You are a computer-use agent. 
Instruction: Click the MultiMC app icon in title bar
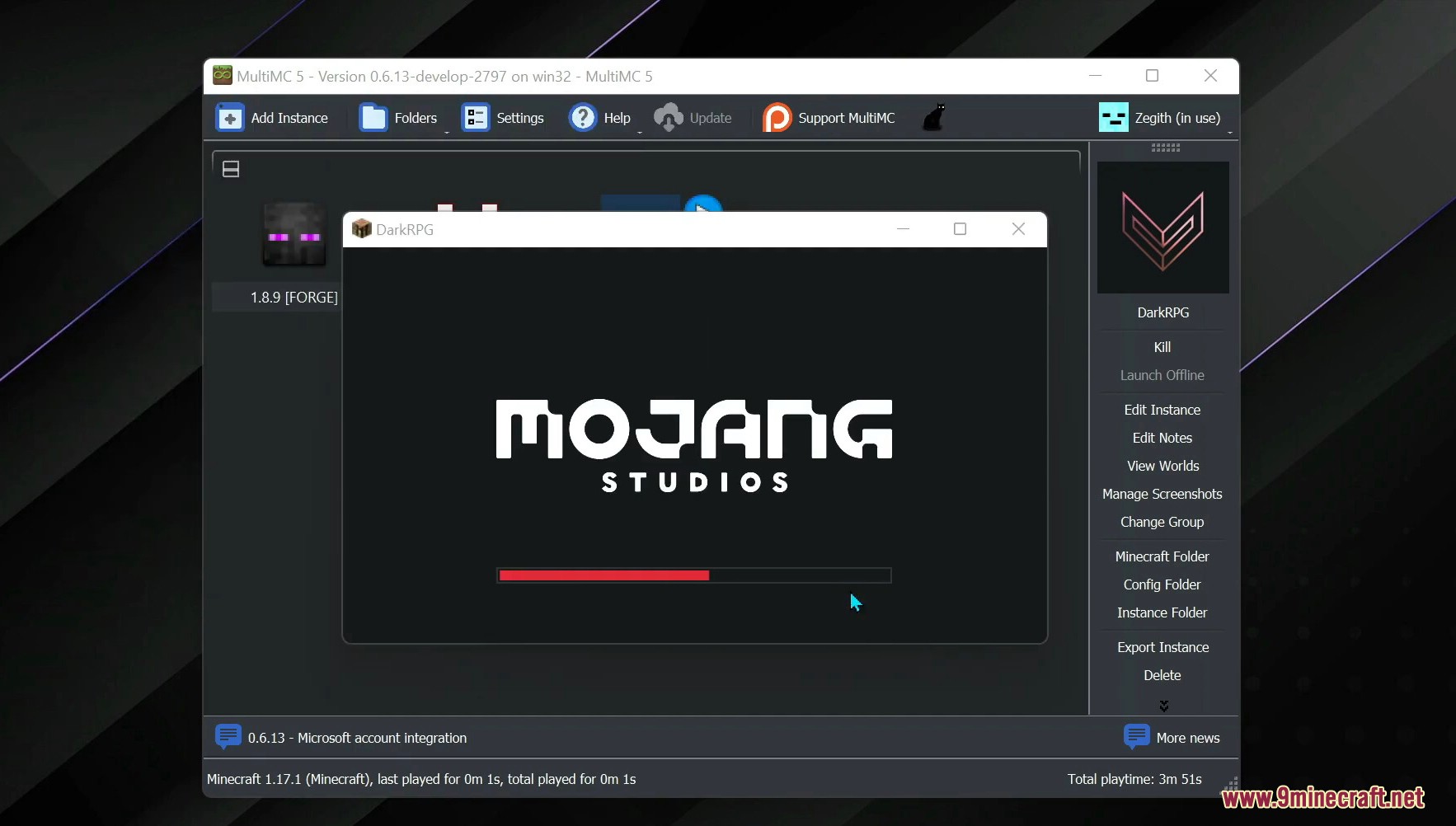point(223,76)
